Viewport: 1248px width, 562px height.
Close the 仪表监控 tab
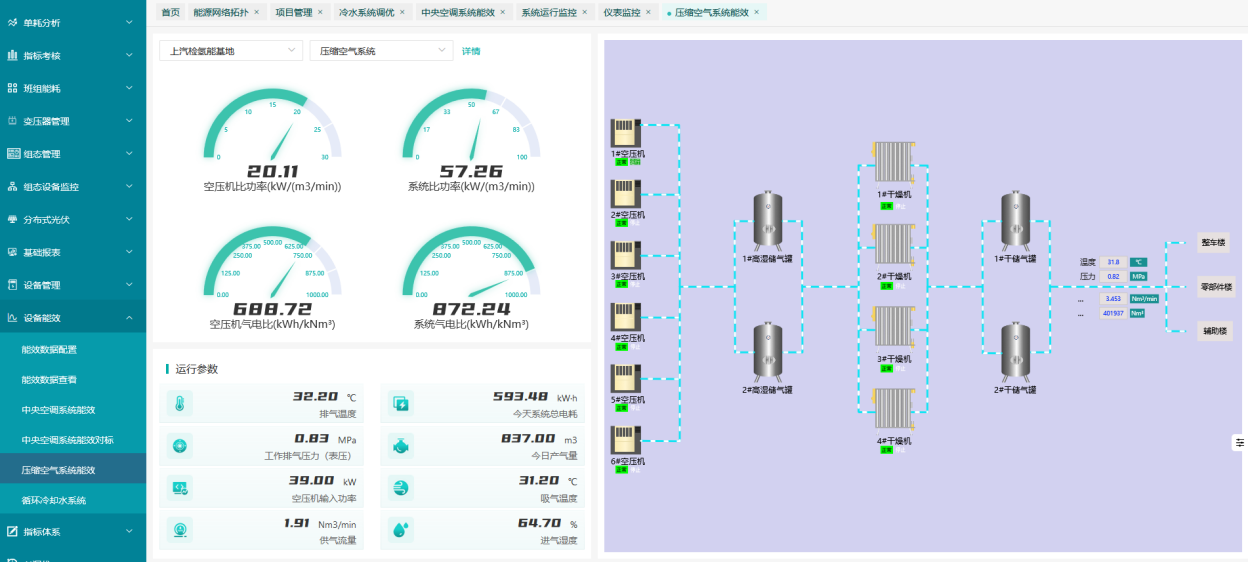click(x=649, y=12)
